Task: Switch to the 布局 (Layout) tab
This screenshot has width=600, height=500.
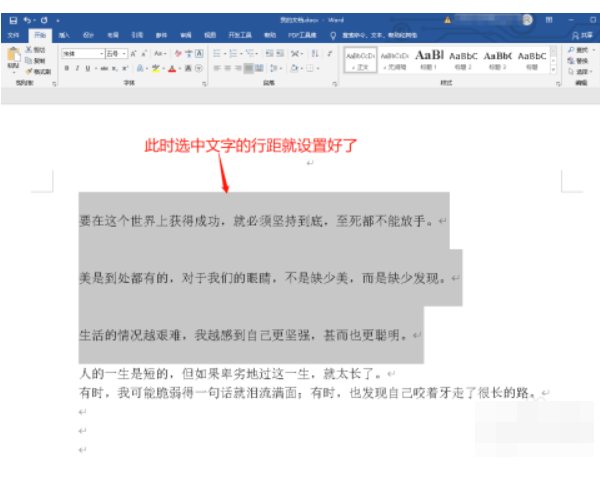Action: point(112,35)
